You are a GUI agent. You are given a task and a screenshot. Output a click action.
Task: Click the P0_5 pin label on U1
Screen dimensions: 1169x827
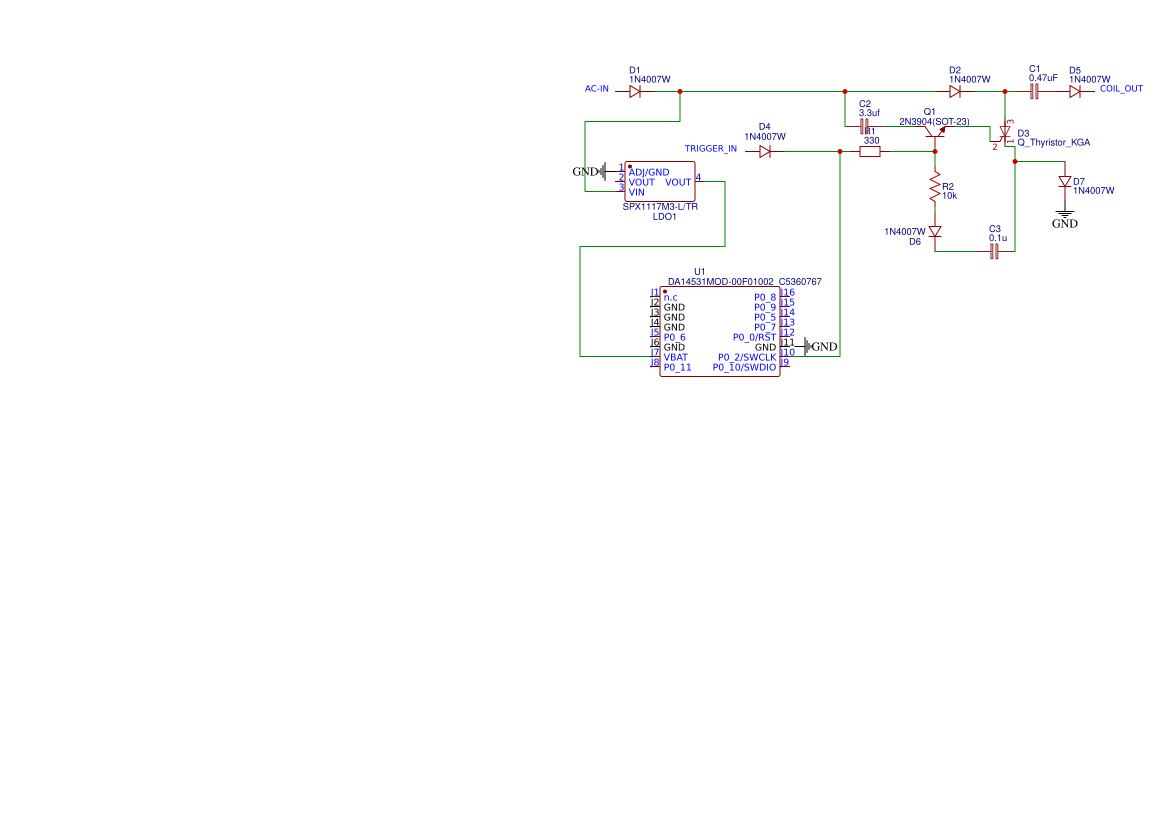pyautogui.click(x=765, y=317)
